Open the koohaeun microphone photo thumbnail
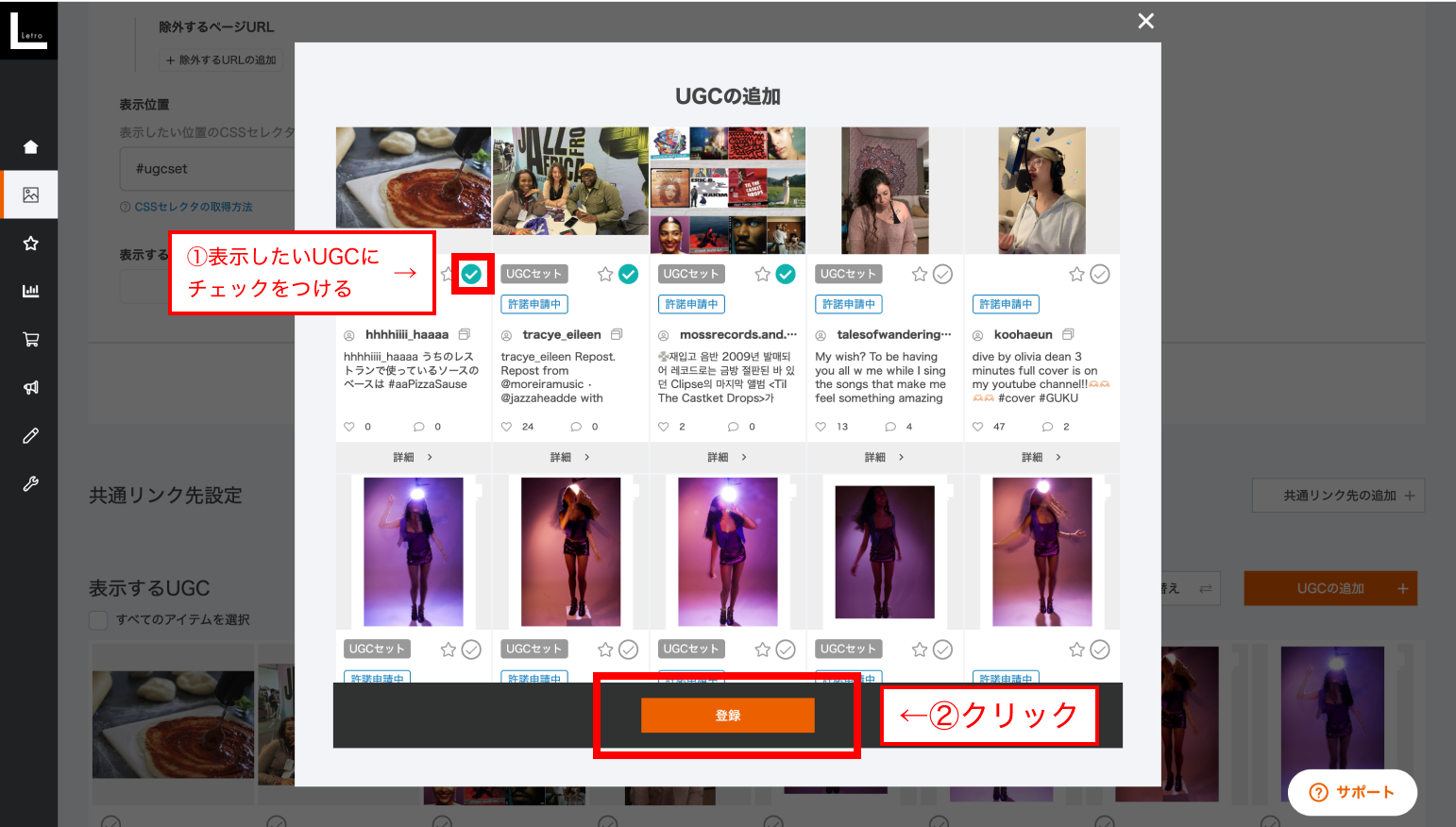Viewport: 1456px width, 827px height. [x=1041, y=191]
